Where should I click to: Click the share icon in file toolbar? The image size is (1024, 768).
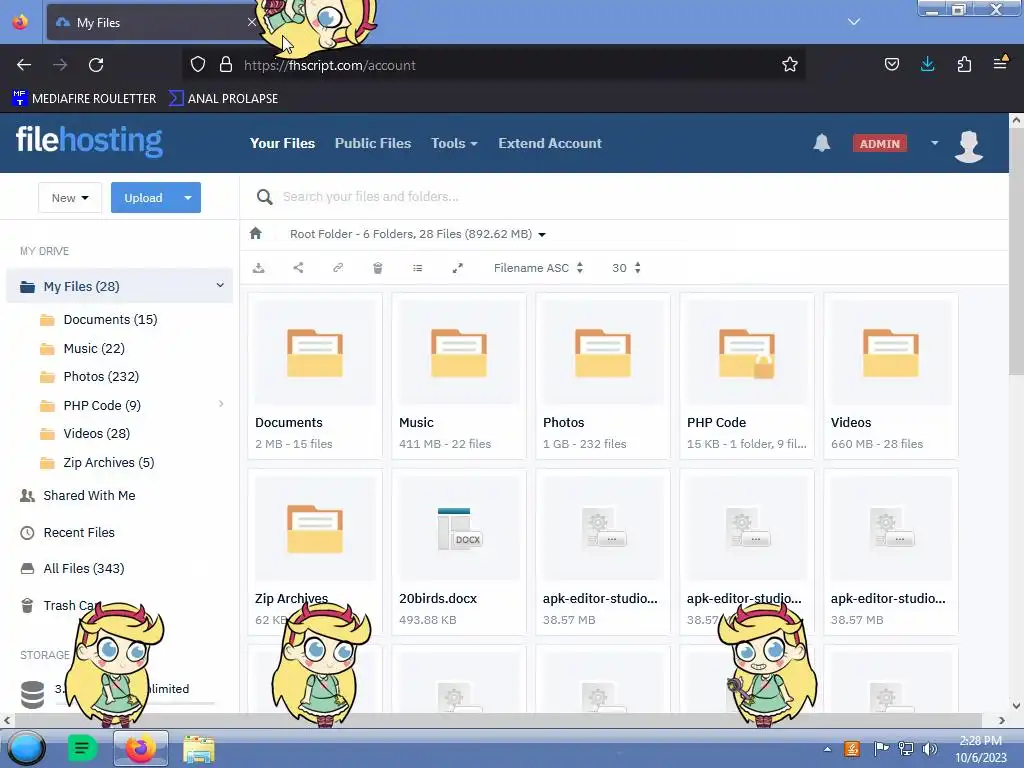pyautogui.click(x=298, y=268)
